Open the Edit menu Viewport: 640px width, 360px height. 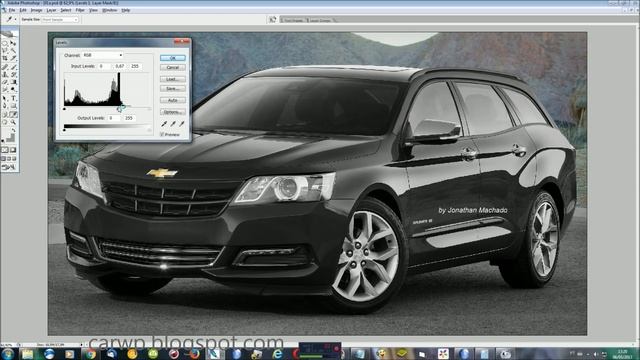click(x=23, y=10)
